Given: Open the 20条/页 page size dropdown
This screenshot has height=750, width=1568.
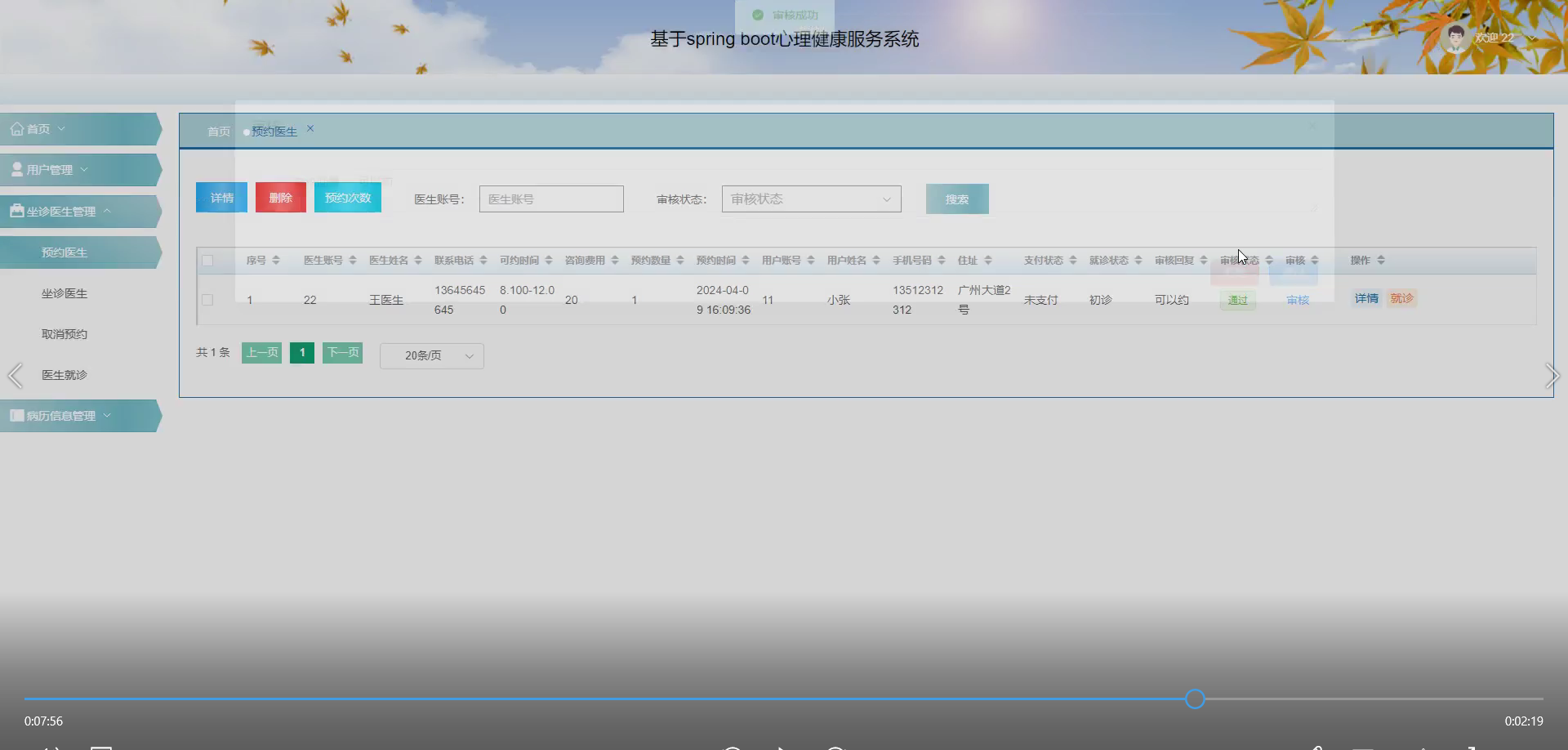Looking at the screenshot, I should point(431,355).
